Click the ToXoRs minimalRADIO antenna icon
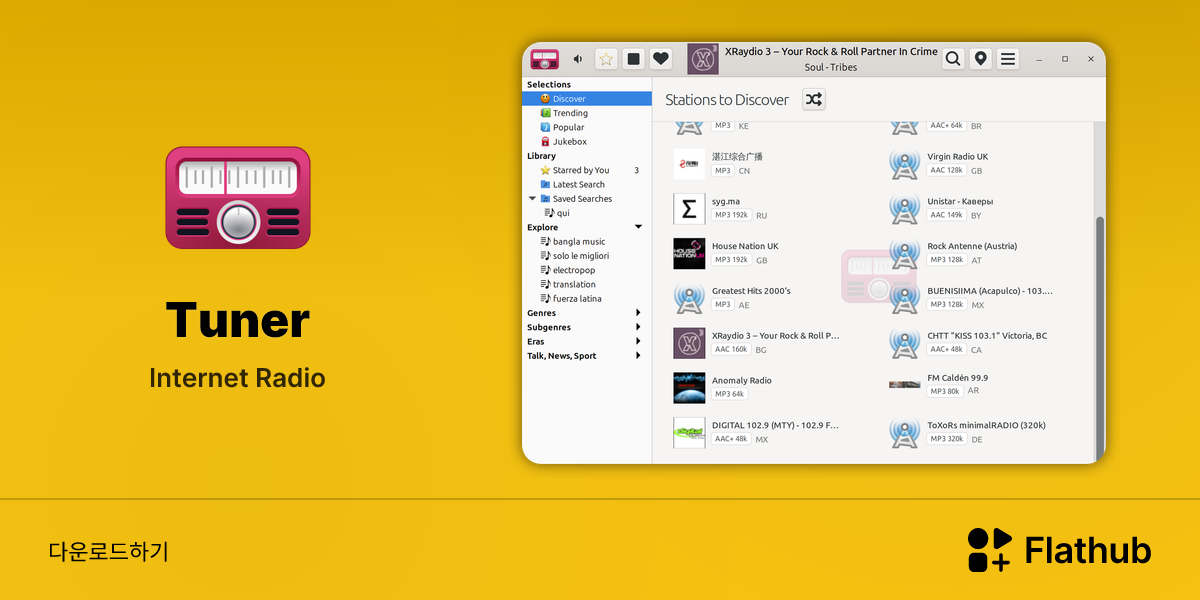 pos(904,433)
